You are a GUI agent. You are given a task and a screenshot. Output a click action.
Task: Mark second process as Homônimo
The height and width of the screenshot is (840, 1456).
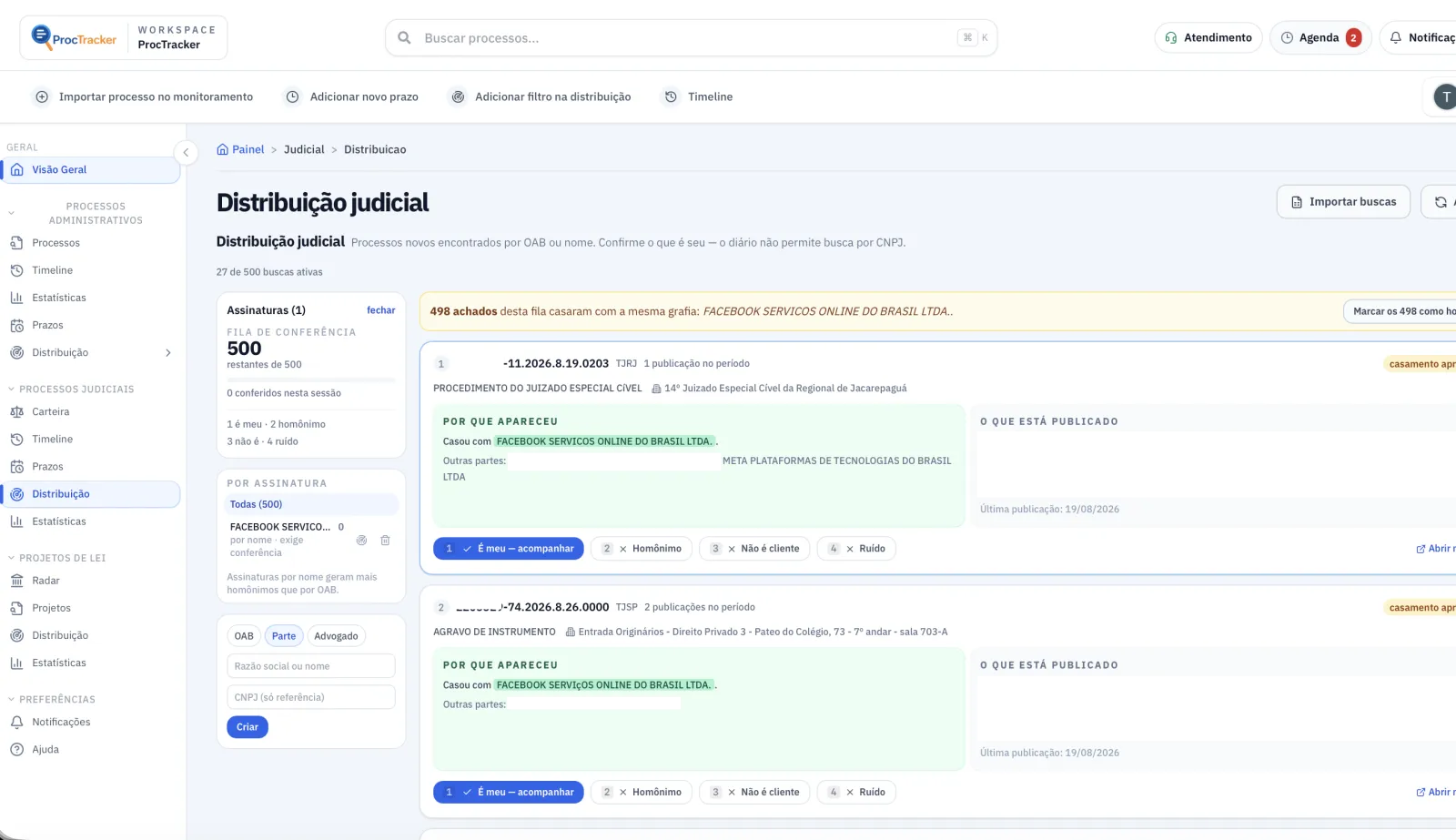tap(642, 793)
